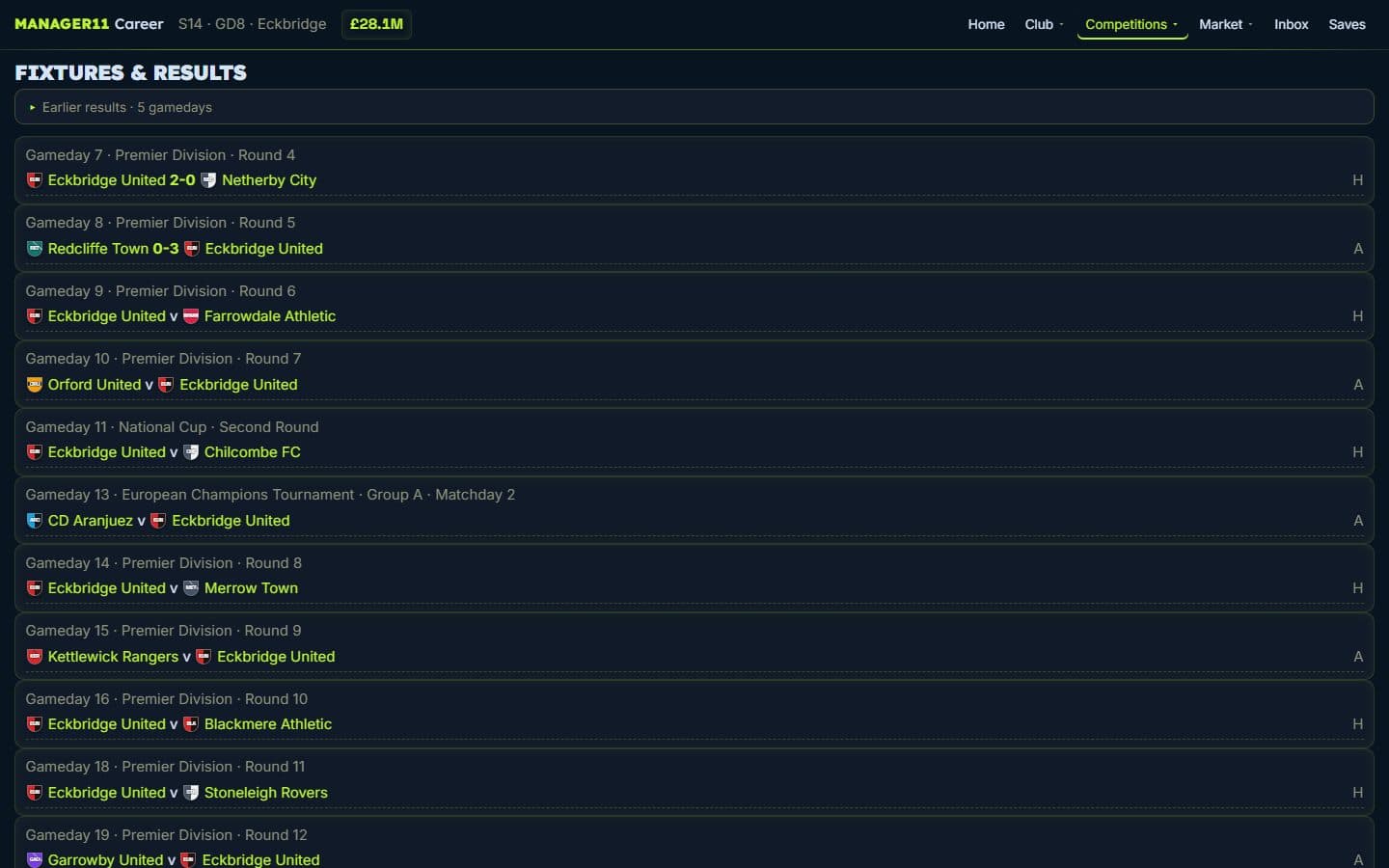
Task: Open the Competitions dropdown menu
Action: pyautogui.click(x=1131, y=24)
